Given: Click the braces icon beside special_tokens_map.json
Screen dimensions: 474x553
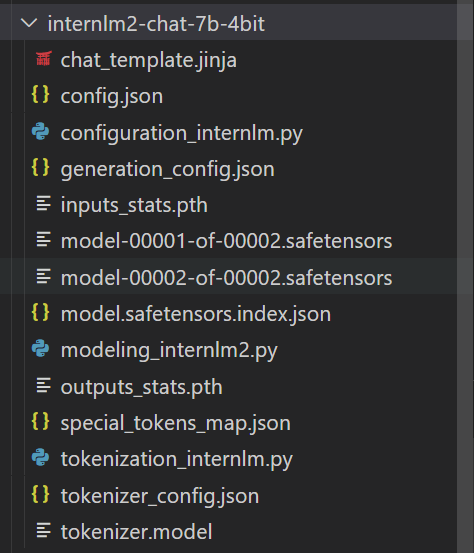Looking at the screenshot, I should 41,421.
